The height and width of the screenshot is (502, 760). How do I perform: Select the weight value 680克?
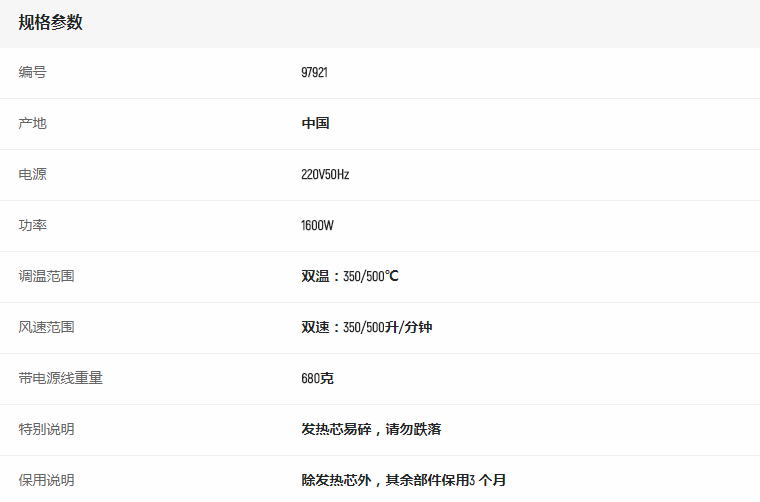point(317,379)
